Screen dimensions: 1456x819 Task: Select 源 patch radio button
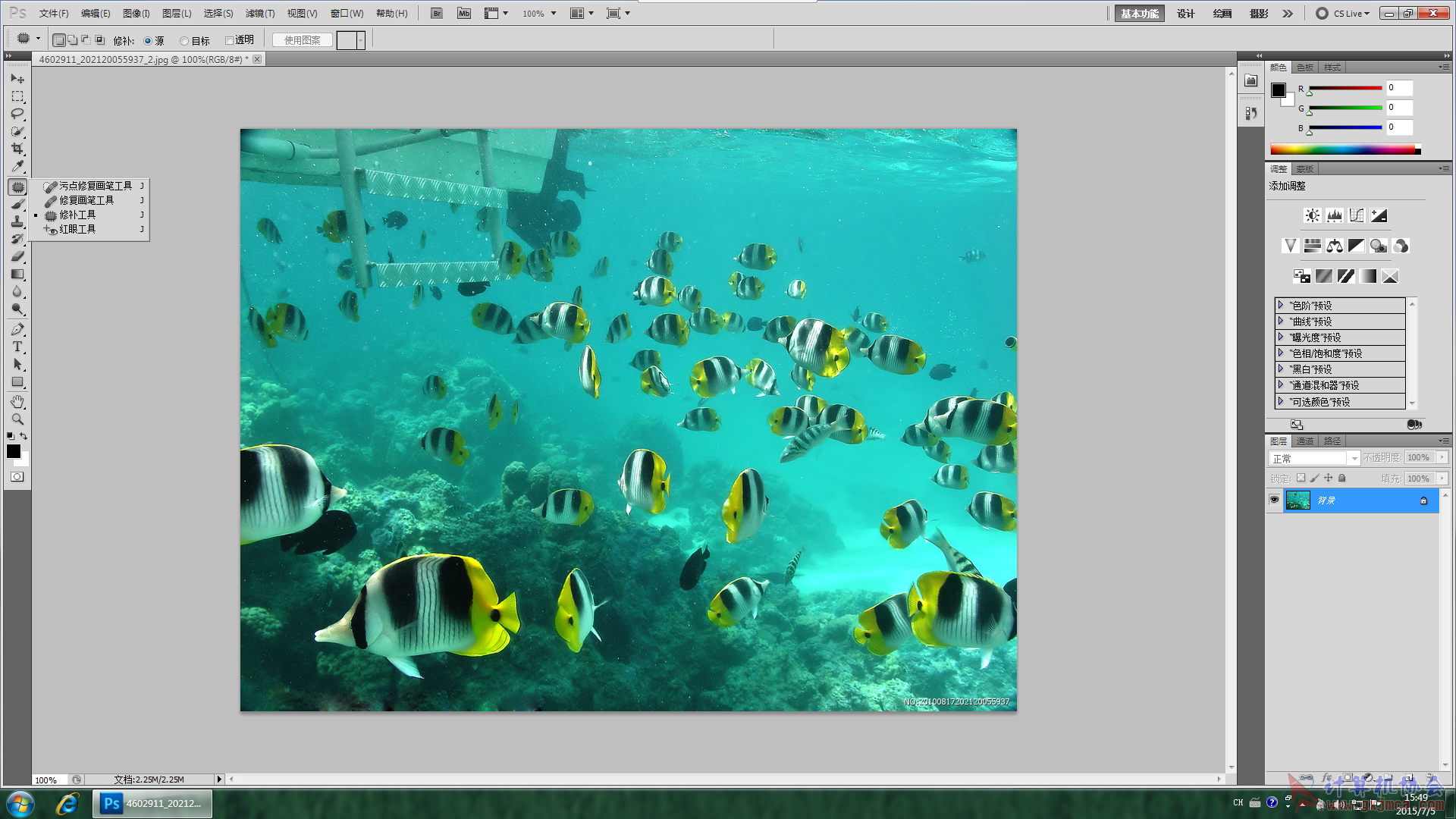[148, 41]
